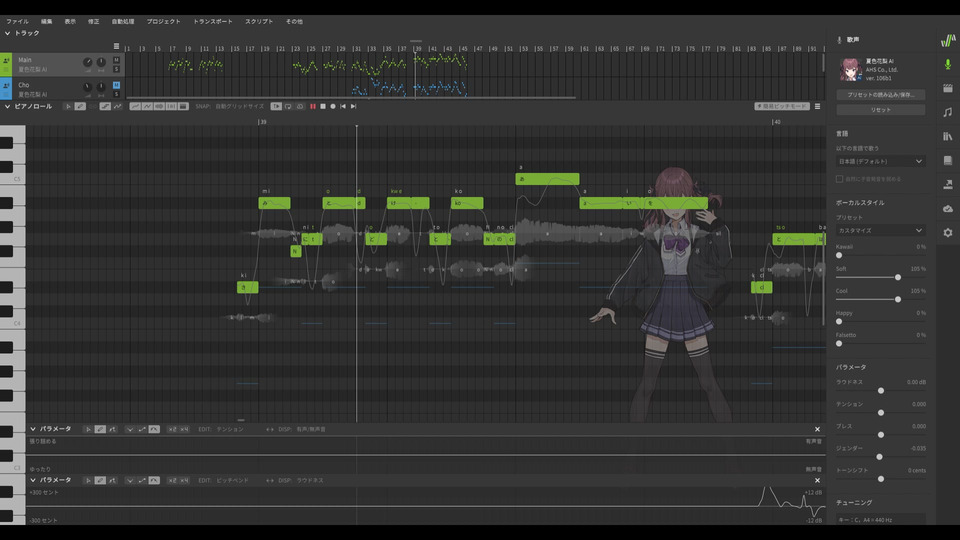Open the File (ファイル) menu
Screen dimensions: 960x540
tap(17, 21)
